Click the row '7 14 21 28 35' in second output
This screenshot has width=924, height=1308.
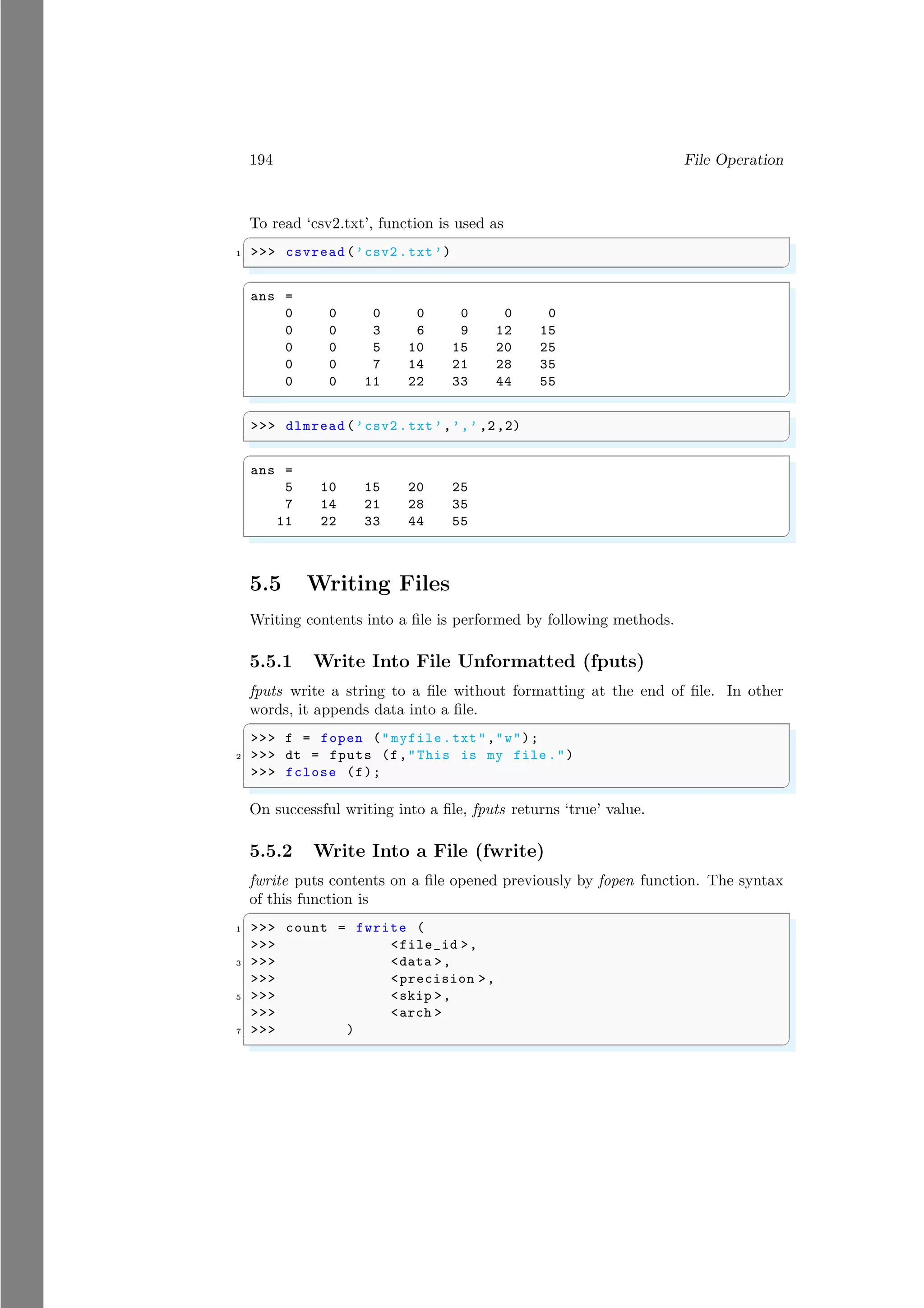pos(376,505)
